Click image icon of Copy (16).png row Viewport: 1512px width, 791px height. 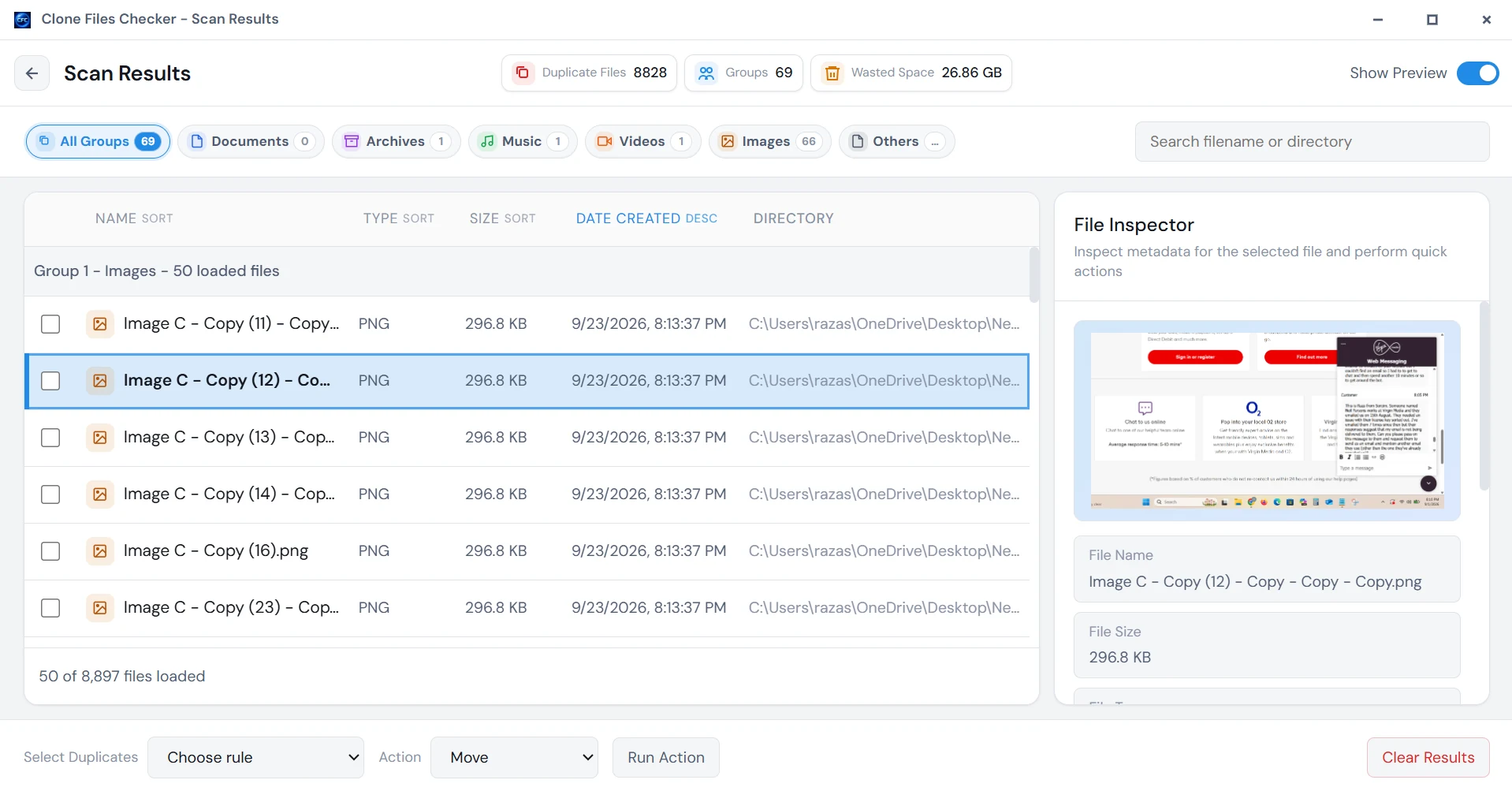coord(100,551)
